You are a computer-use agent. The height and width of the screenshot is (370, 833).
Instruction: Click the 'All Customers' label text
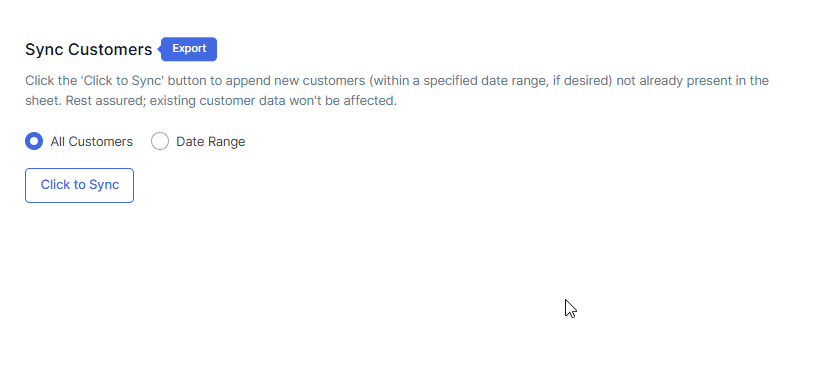(91, 142)
